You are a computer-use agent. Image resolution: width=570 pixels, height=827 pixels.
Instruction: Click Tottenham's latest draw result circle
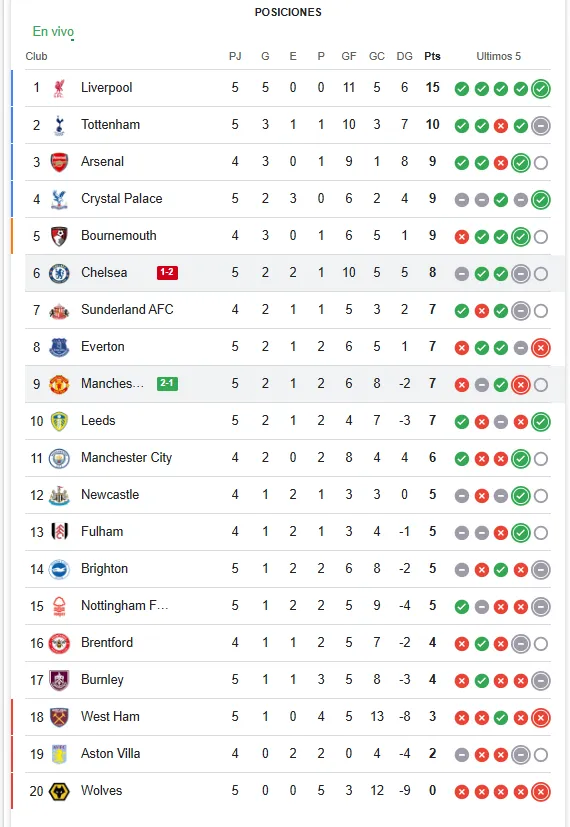pos(540,126)
